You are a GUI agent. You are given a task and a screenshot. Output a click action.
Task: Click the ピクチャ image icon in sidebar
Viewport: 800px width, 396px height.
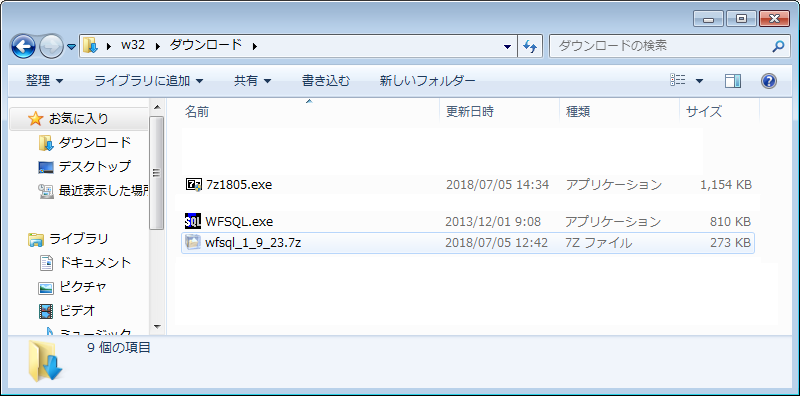point(46,287)
